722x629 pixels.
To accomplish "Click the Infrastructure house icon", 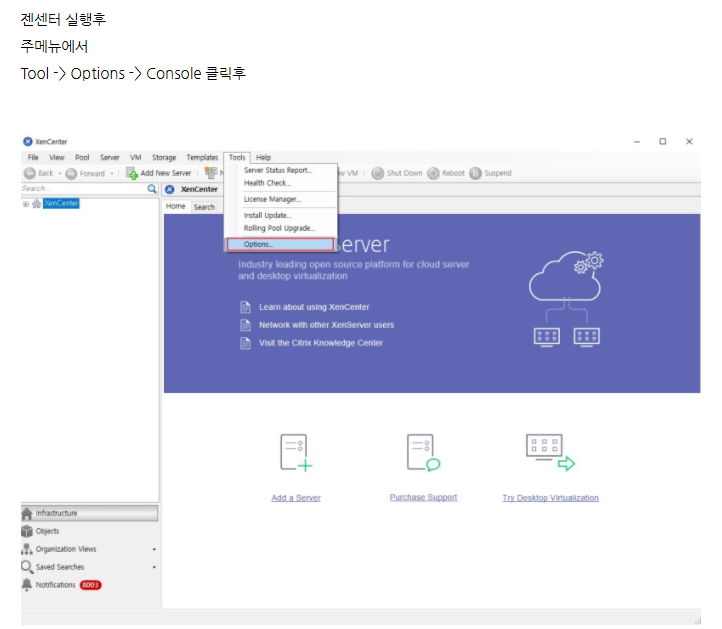I will pyautogui.click(x=27, y=513).
